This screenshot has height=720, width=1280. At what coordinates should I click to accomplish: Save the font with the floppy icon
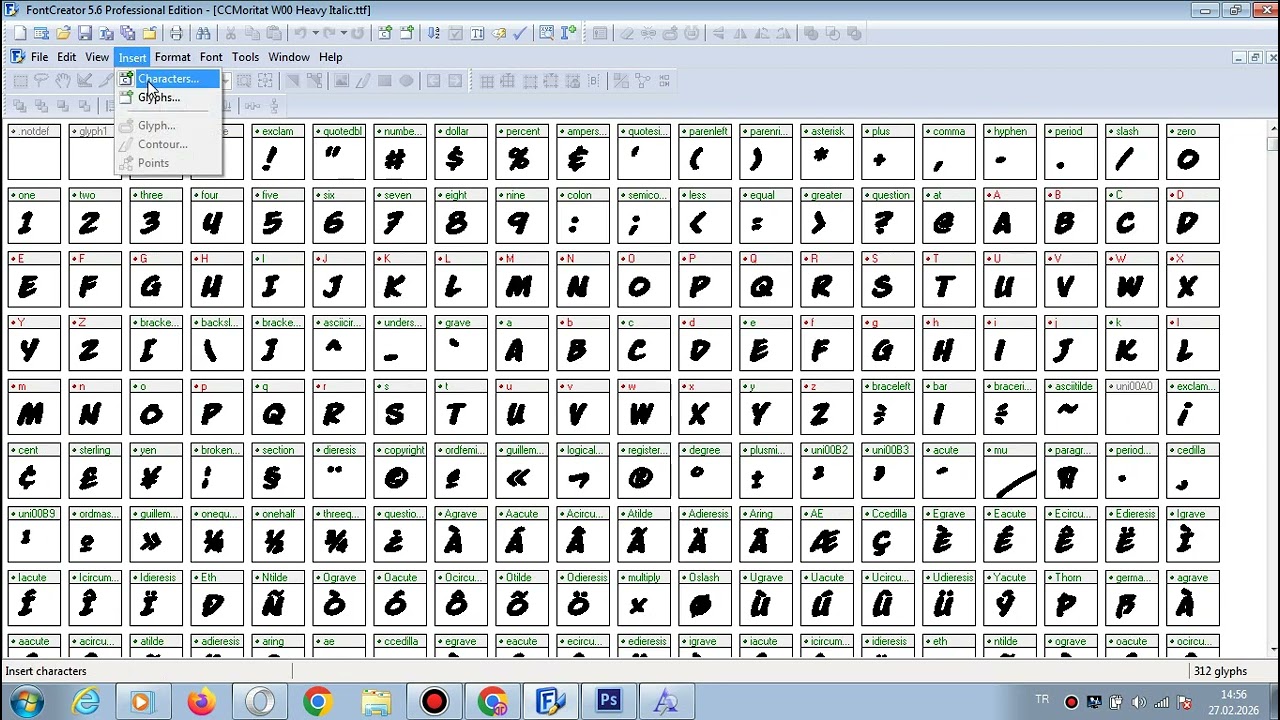pos(85,33)
